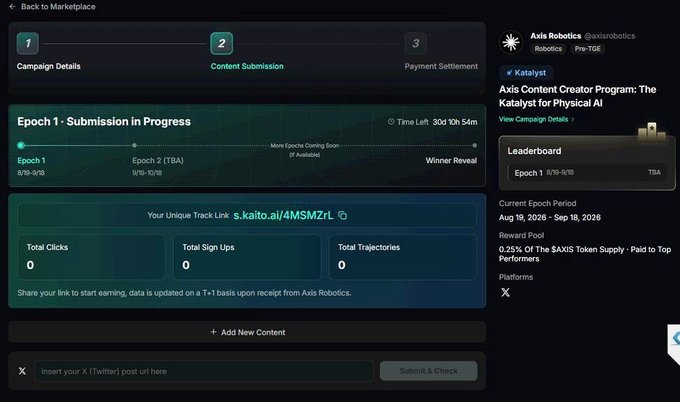The height and width of the screenshot is (402, 680).
Task: Click the Time Left clock icon
Action: click(391, 122)
